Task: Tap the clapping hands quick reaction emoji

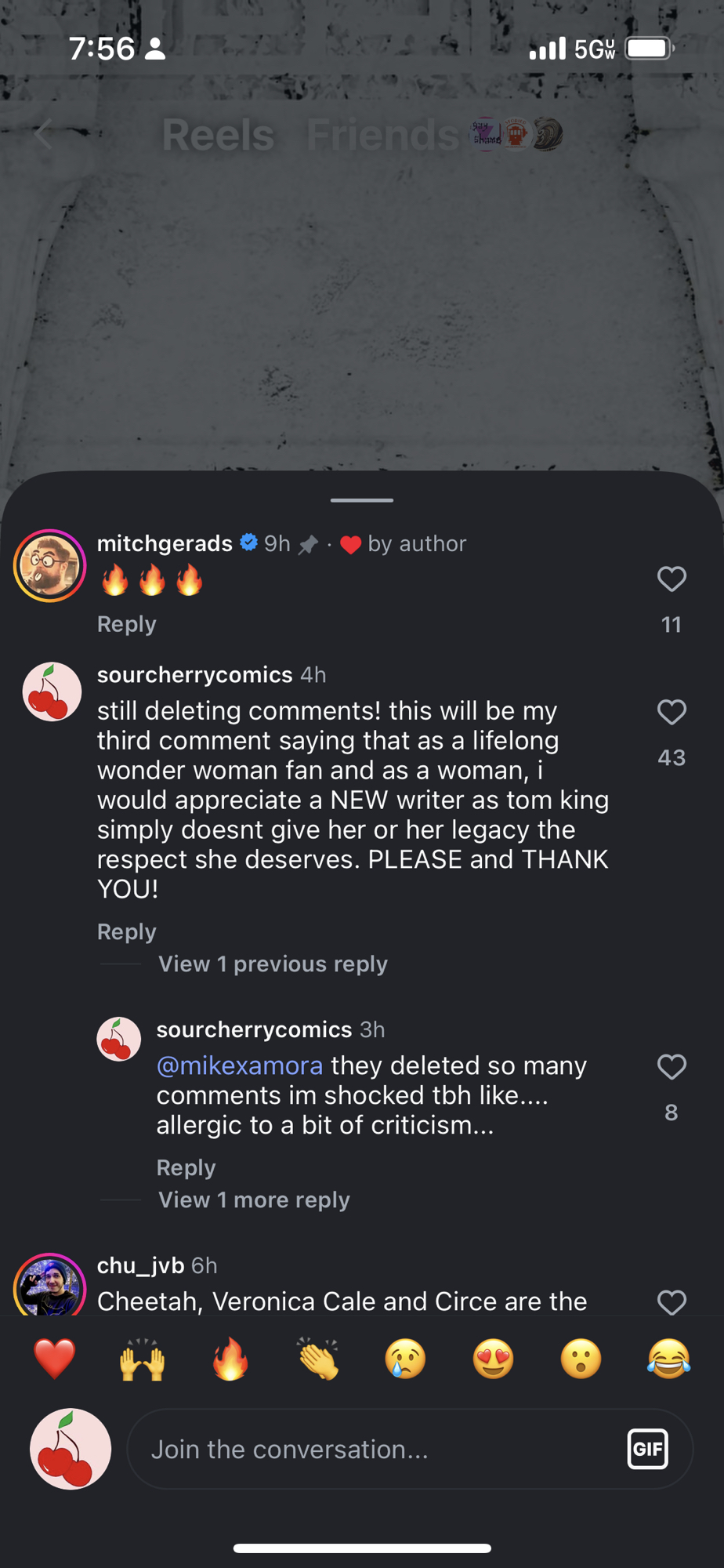Action: click(318, 1359)
